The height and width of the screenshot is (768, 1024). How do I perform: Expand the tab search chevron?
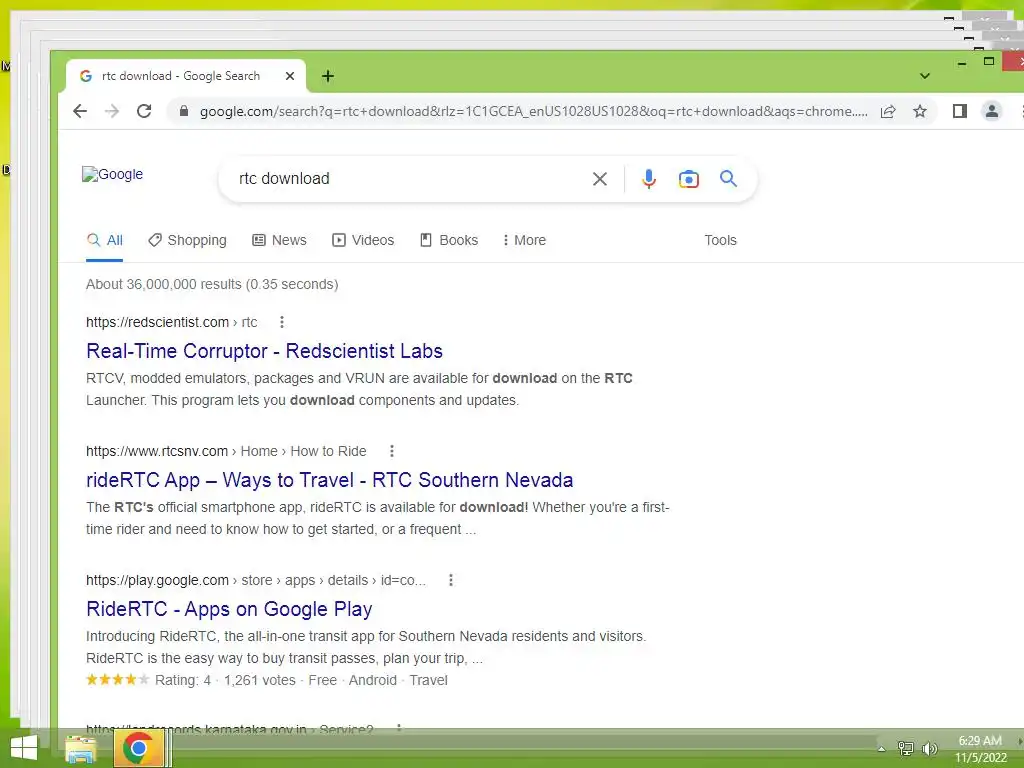coord(925,76)
